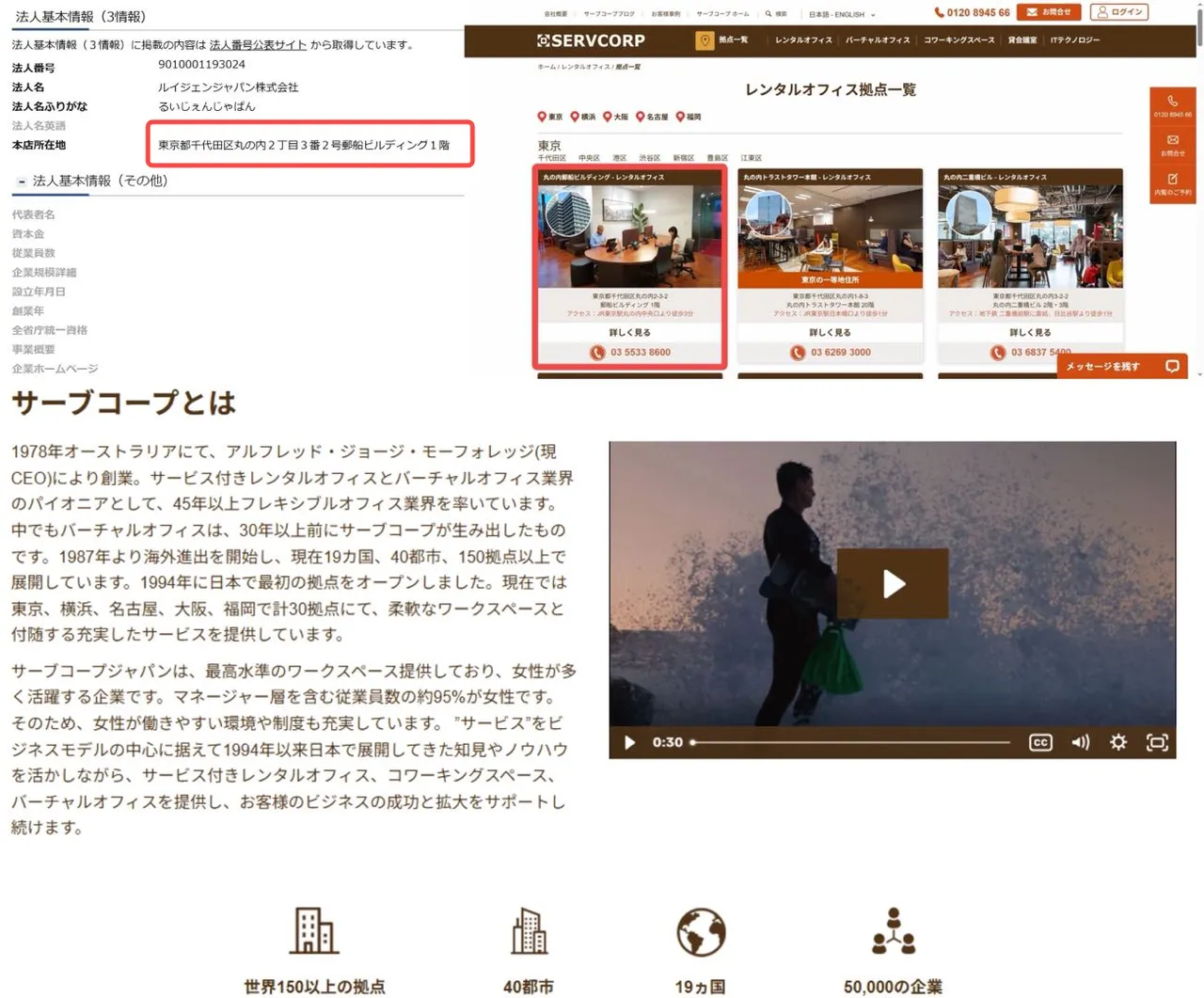The image size is (1204, 998).
Task: Click 詳しく見る for 丸の内郵船ビルディング
Action: coord(629,332)
